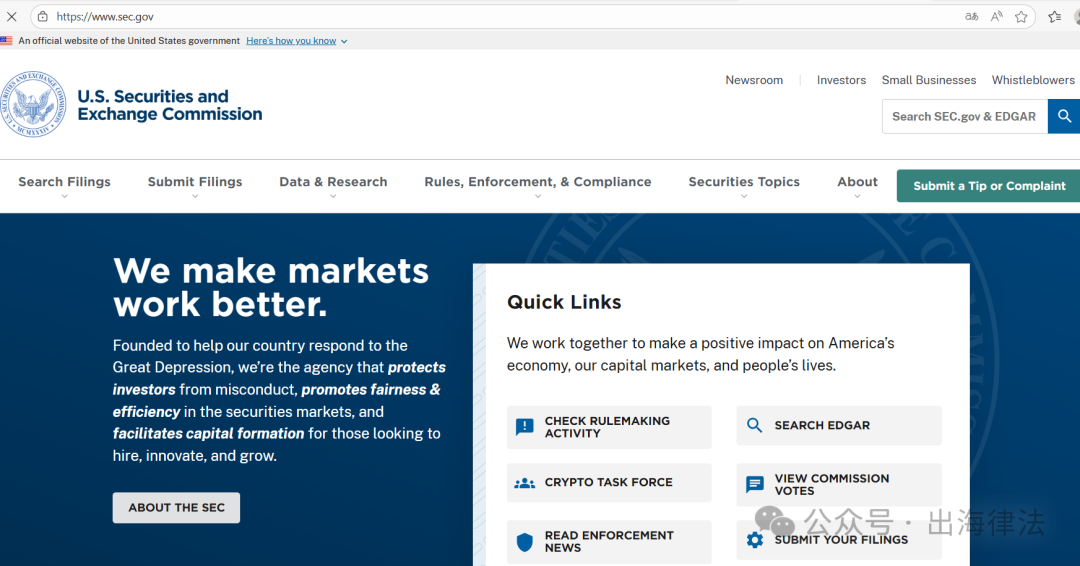
Task: Open Rules, Enforcement, & Compliance menu
Action: click(538, 182)
